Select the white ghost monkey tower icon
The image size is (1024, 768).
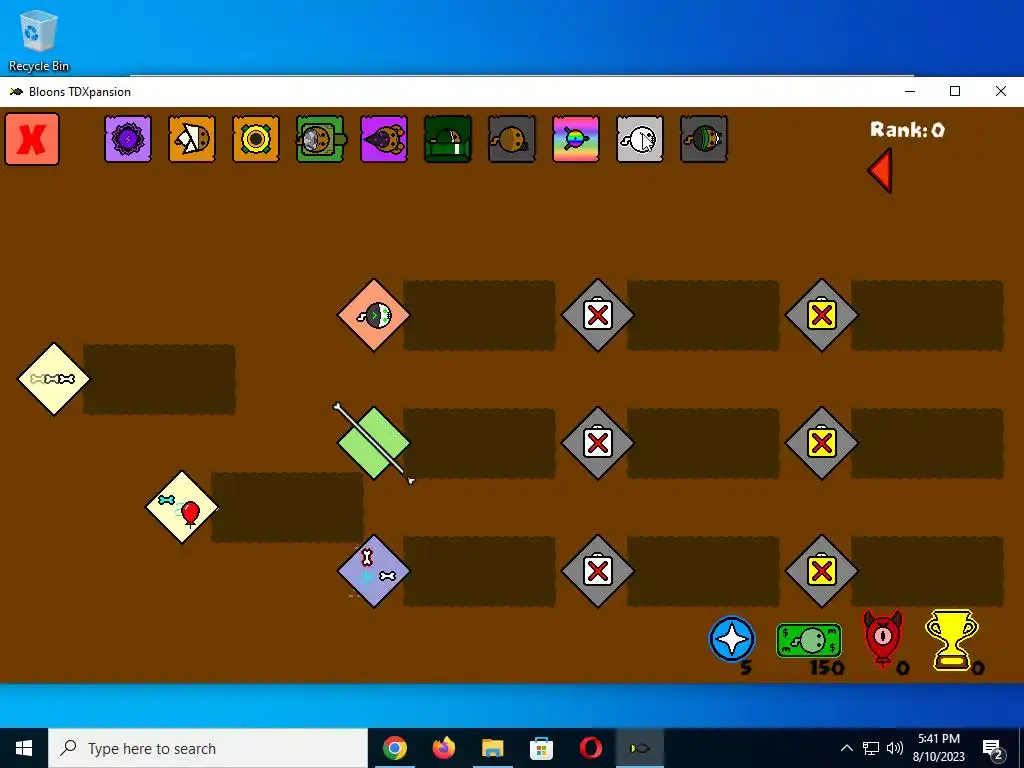click(640, 139)
